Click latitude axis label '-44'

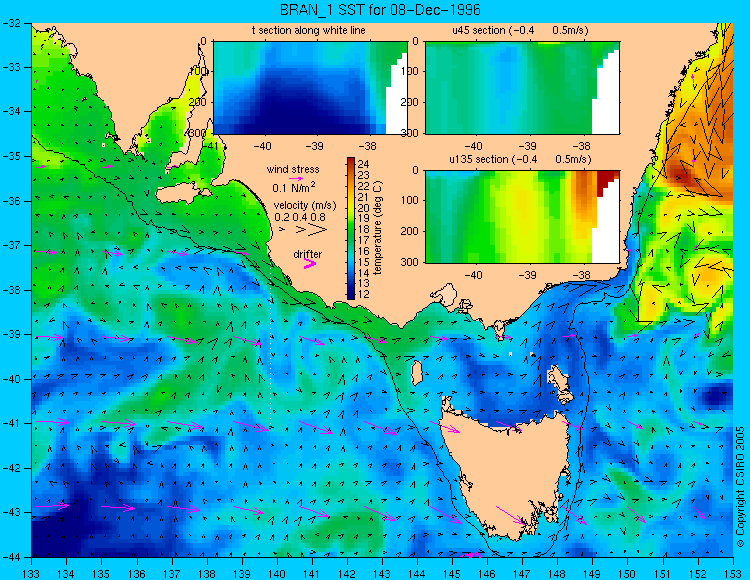(11, 557)
